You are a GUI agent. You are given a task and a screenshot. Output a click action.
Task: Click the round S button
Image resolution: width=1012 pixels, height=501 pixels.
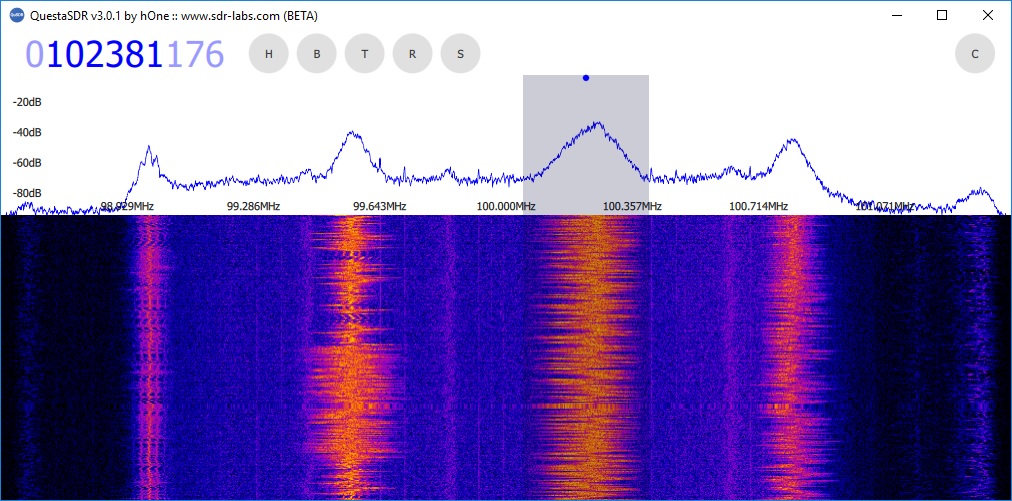460,54
